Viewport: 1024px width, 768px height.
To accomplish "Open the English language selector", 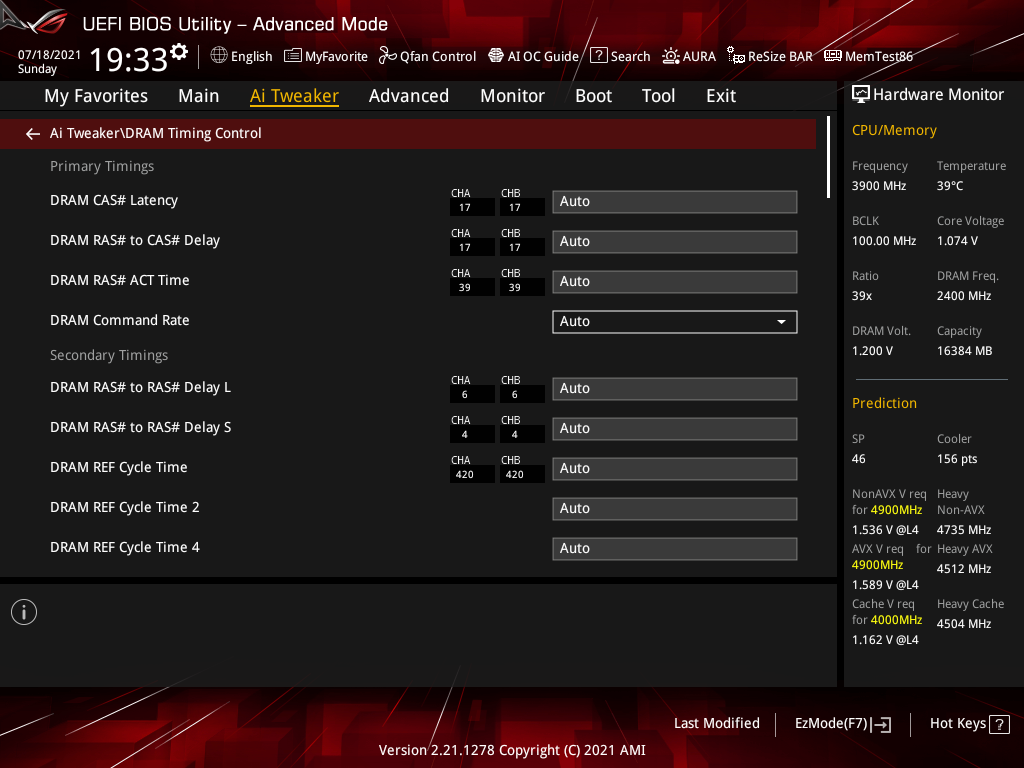I will (241, 56).
